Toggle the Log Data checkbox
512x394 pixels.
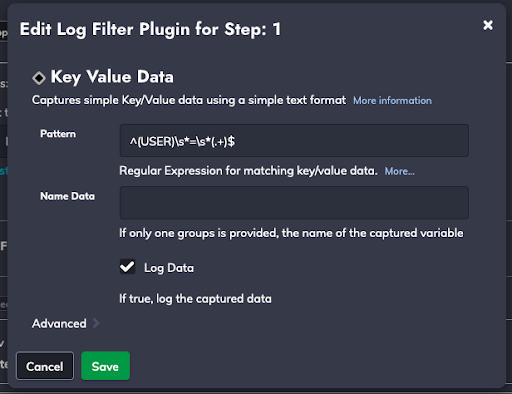(x=127, y=267)
